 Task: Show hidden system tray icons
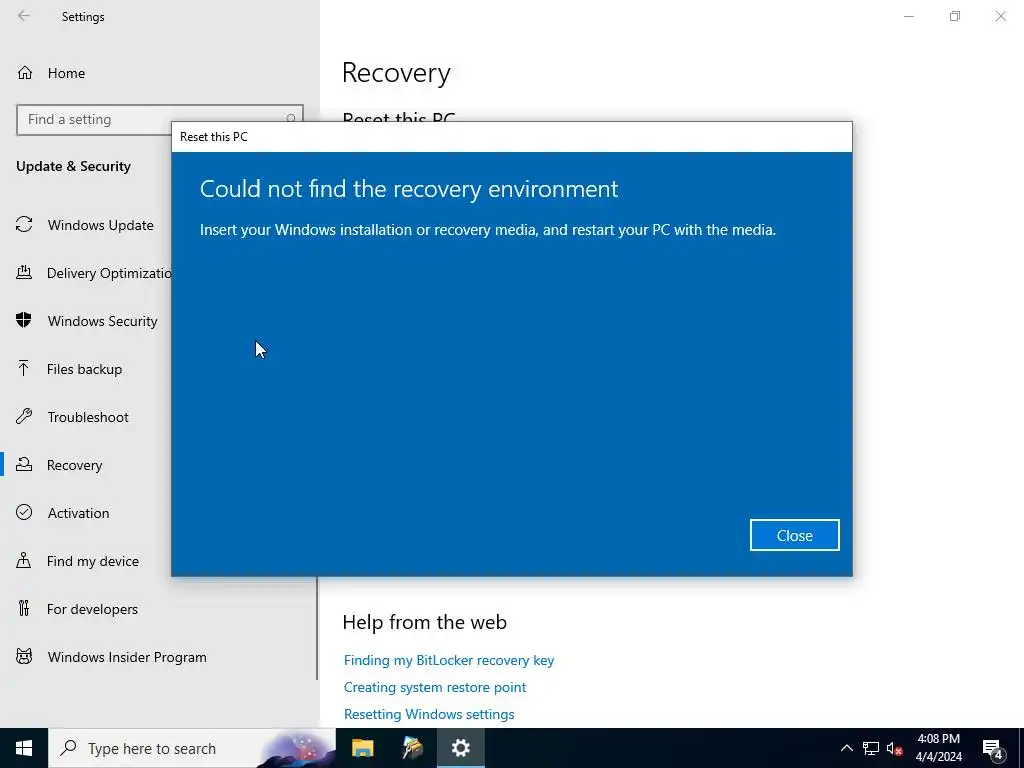coord(846,748)
